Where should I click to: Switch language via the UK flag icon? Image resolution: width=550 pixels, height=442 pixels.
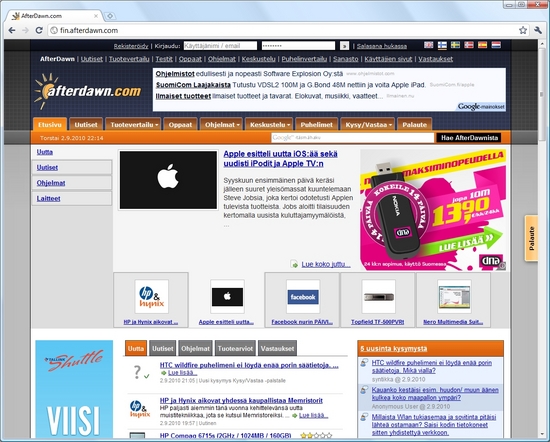pyautogui.click(x=429, y=45)
